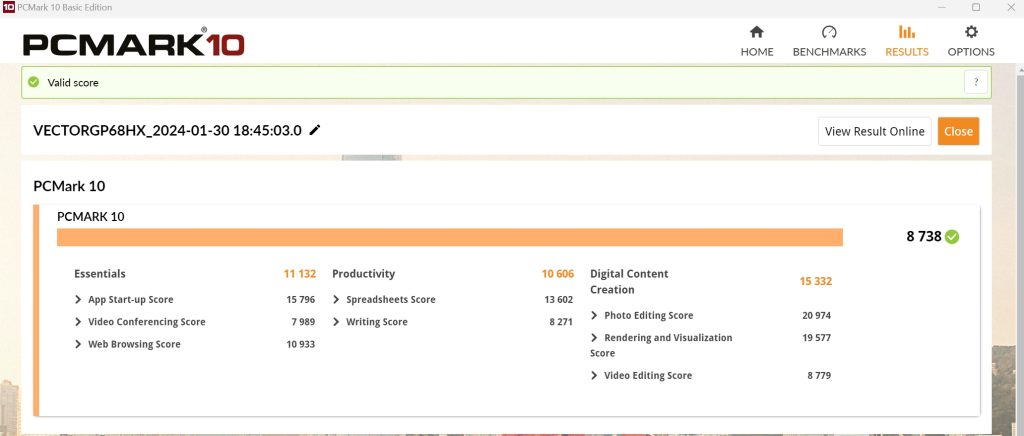Screen dimensions: 1024x436
Task: Expand Writing Score details
Action: tap(336, 322)
